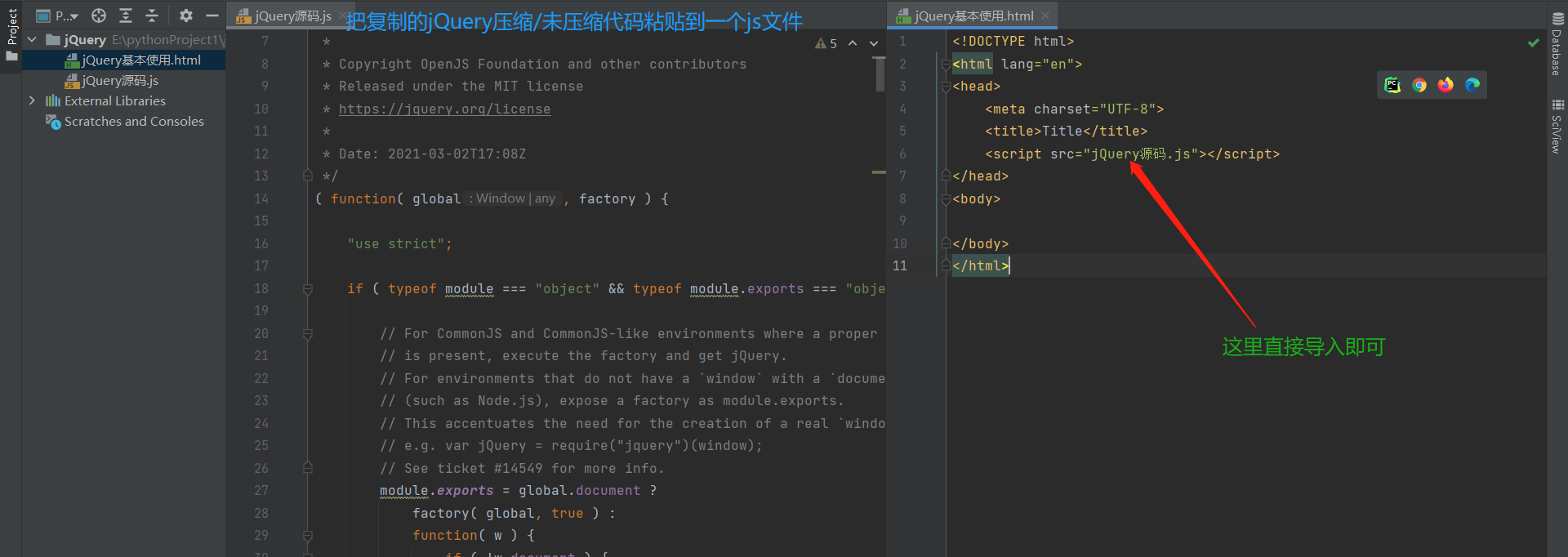Click the Collapse All icon
This screenshot has height=557, width=1568.
pyautogui.click(x=152, y=16)
